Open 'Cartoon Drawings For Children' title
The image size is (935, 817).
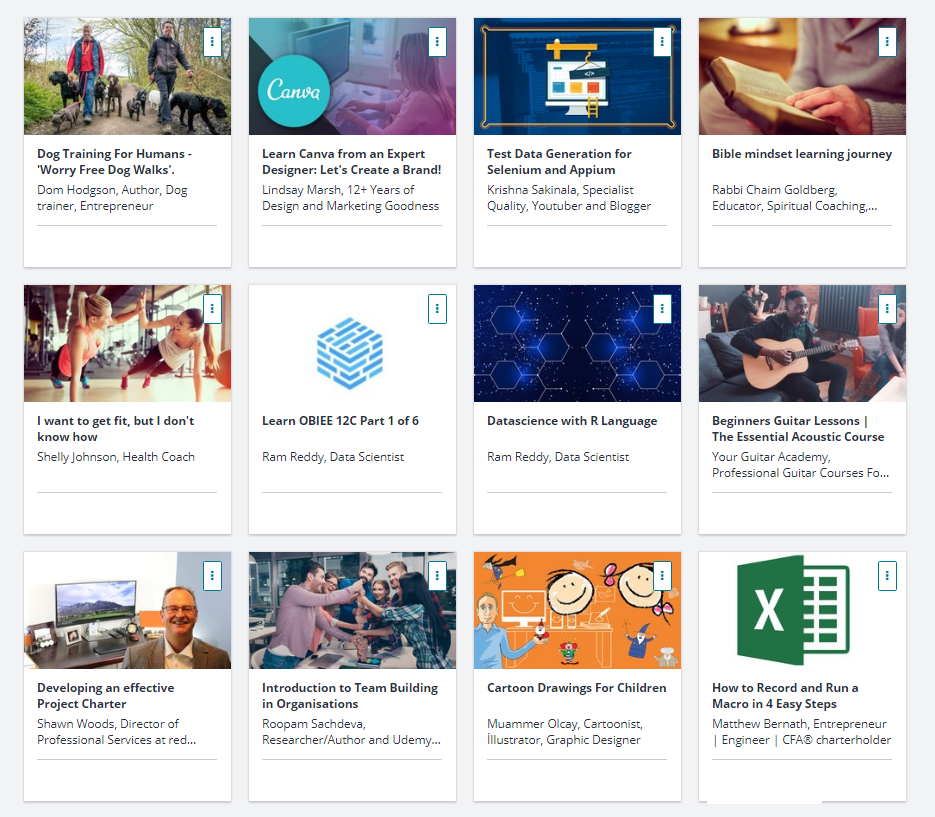click(577, 688)
